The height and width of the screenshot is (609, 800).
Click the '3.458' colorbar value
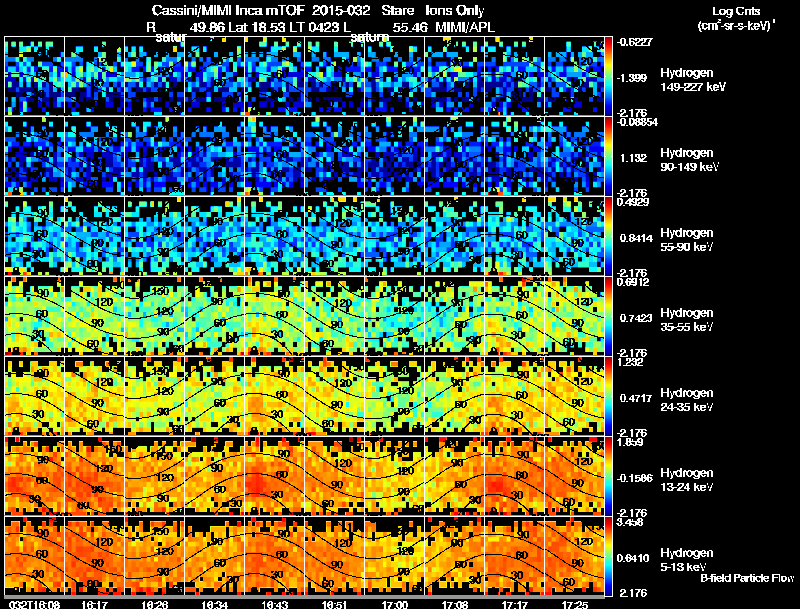(630, 522)
